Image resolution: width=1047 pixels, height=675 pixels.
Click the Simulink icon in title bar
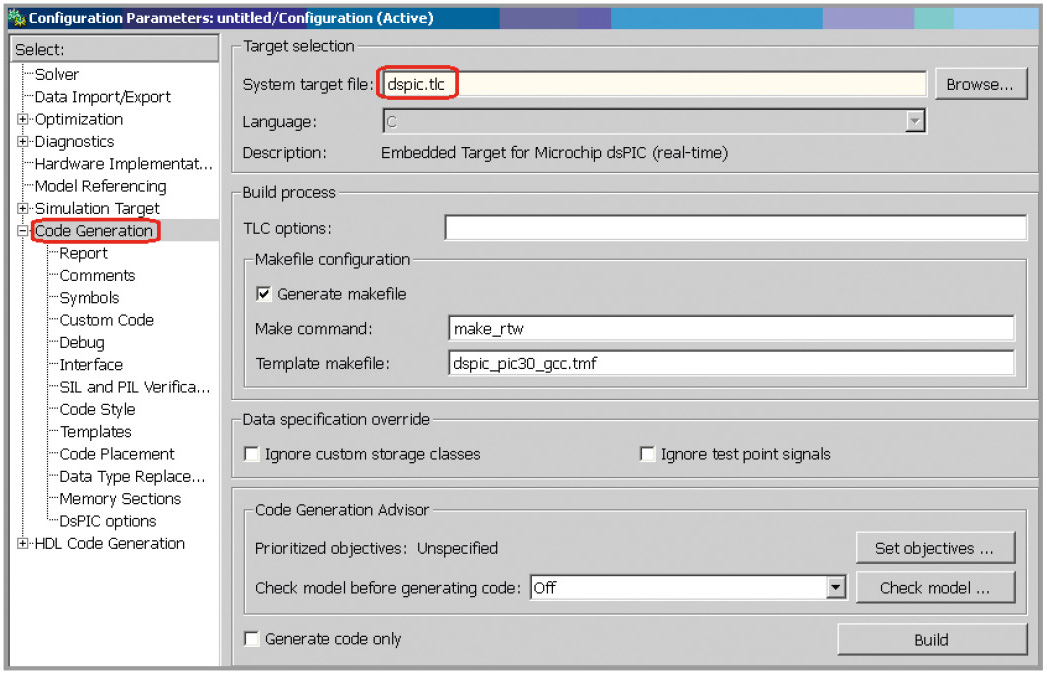point(16,18)
